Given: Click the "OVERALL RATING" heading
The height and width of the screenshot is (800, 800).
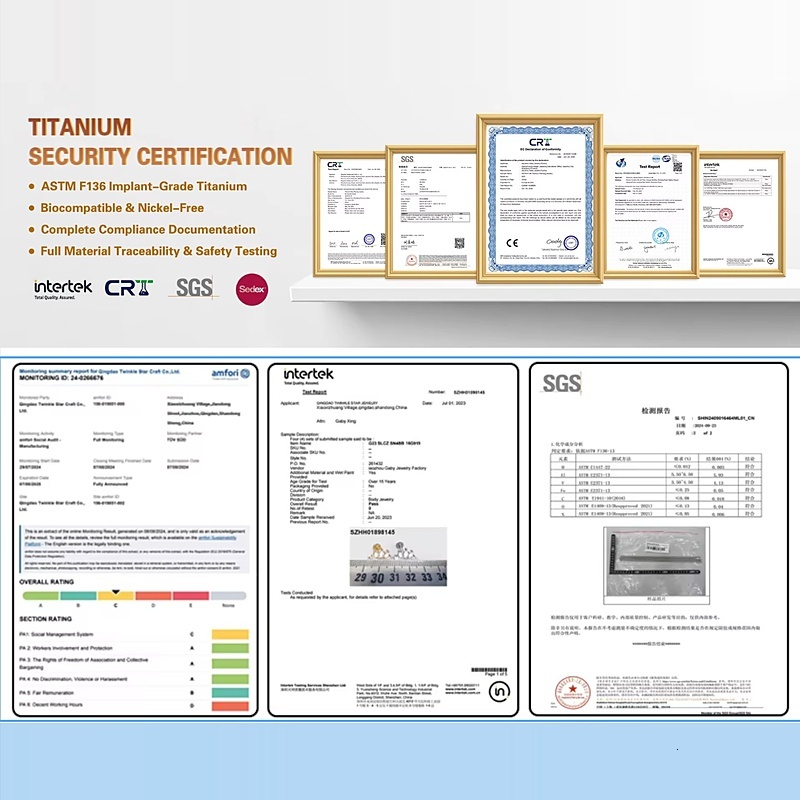Looking at the screenshot, I should (46, 582).
